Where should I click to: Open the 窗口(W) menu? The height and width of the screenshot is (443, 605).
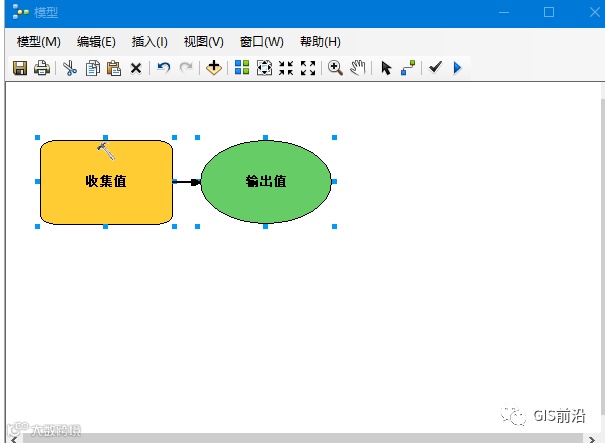coord(262,42)
